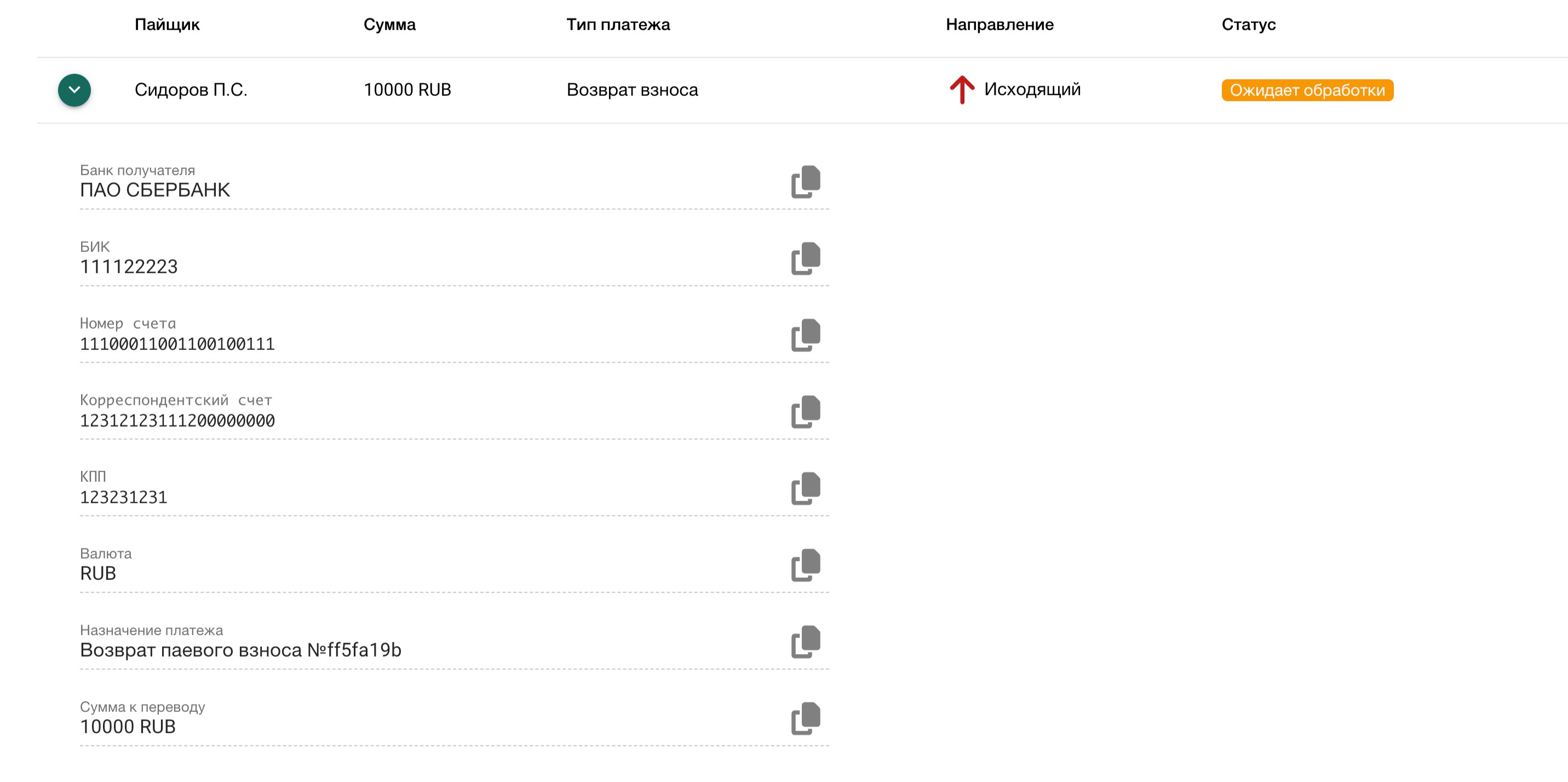Image resolution: width=1568 pixels, height=782 pixels.
Task: Click the Возврат взноса payment type cell
Action: (x=632, y=90)
